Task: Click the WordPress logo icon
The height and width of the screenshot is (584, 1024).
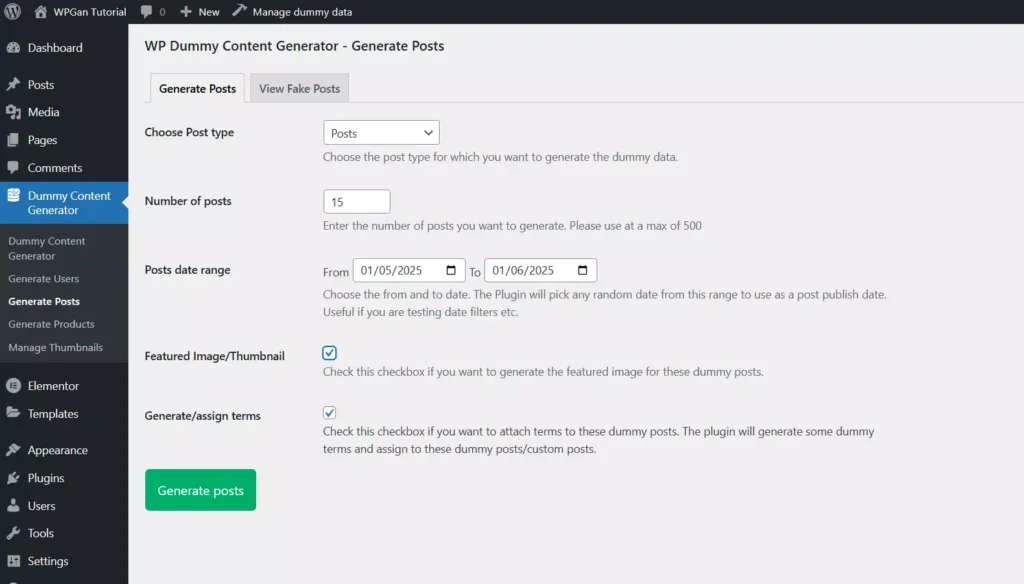Action: (12, 12)
